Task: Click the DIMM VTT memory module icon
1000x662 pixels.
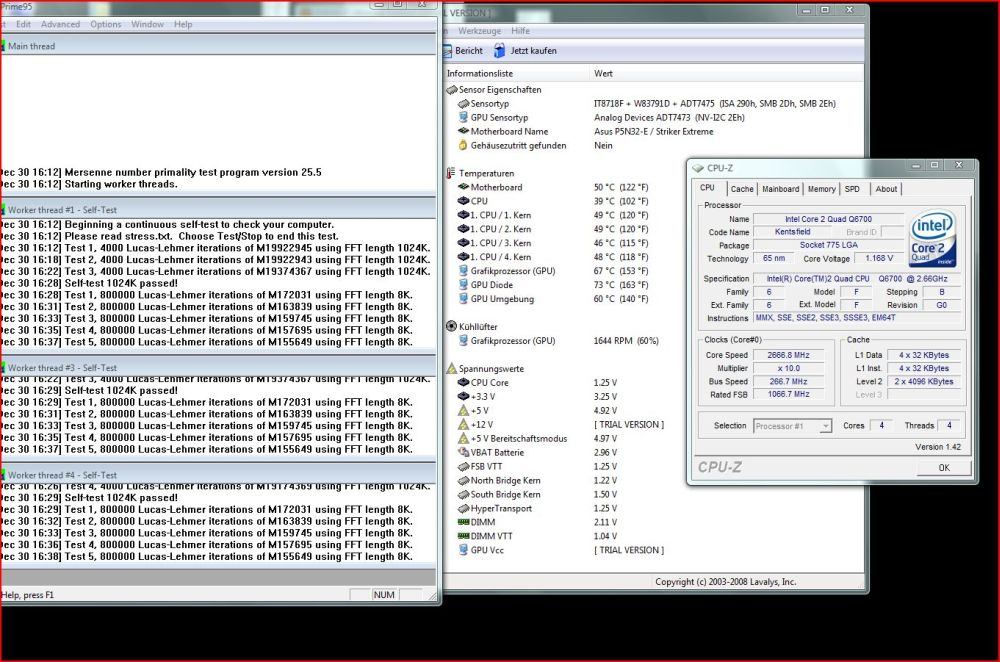Action: (x=464, y=536)
